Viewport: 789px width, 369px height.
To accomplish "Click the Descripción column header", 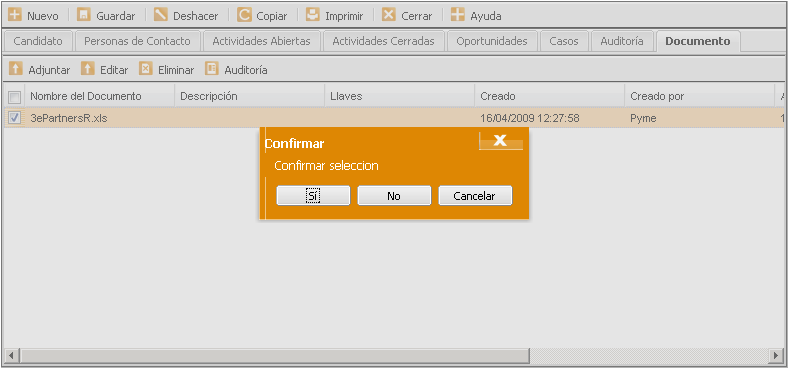I will 250,96.
